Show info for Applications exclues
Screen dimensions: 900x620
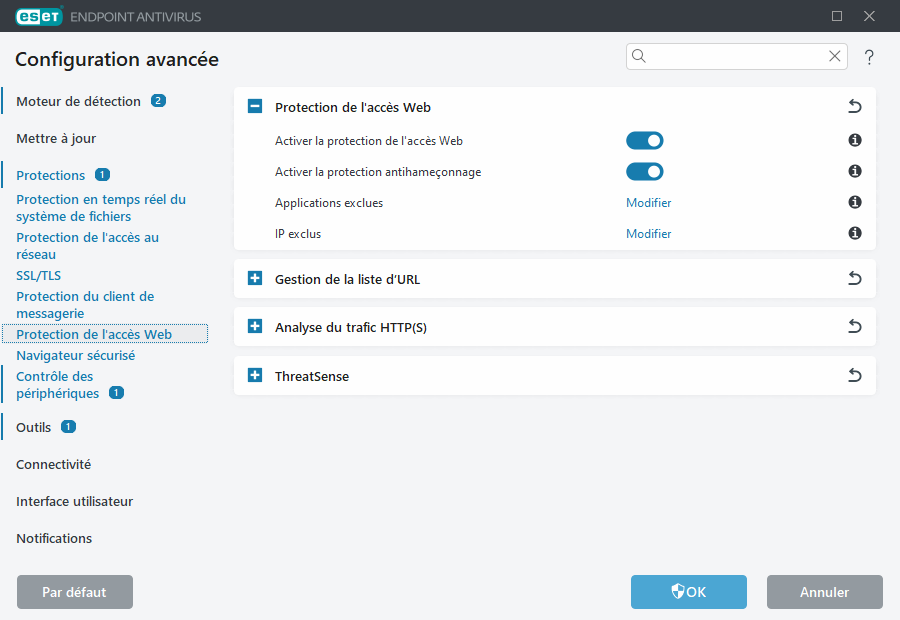[855, 203]
